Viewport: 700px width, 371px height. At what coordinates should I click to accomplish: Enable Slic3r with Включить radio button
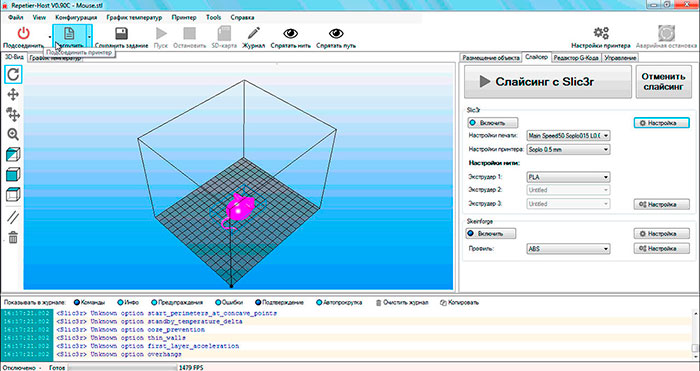click(493, 123)
